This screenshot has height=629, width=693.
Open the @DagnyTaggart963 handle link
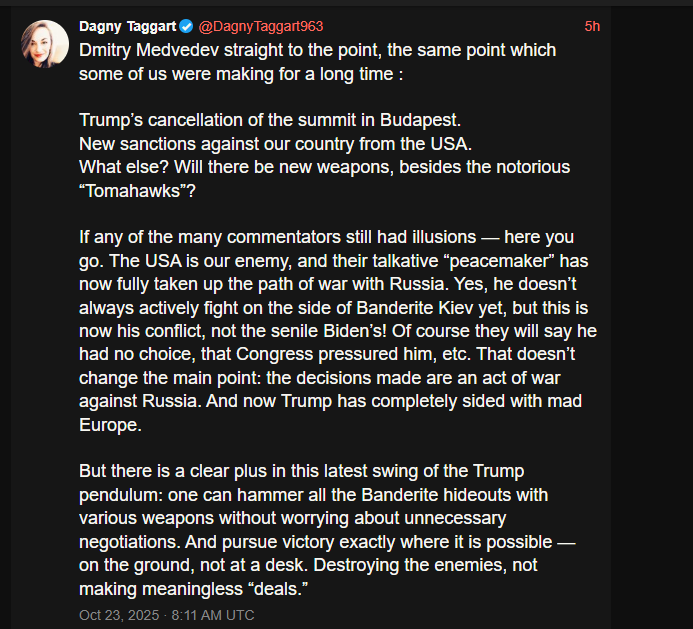coord(261,26)
